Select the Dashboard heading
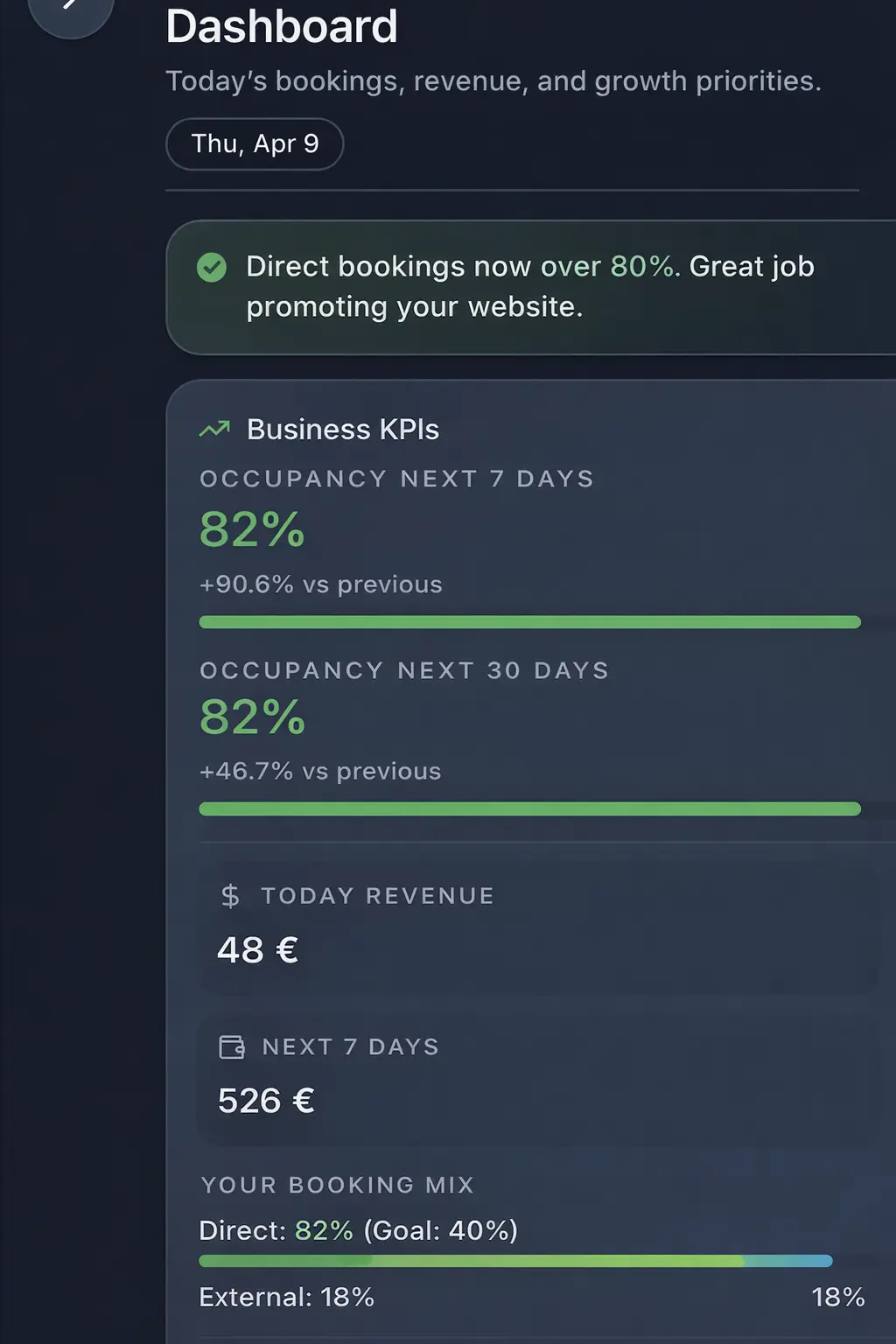This screenshot has height=1344, width=896. (x=282, y=26)
